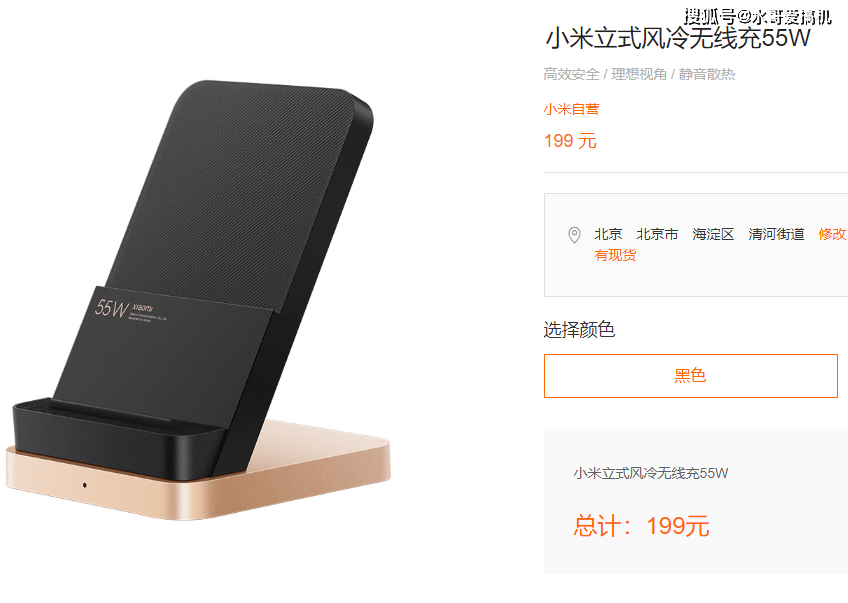Image resolution: width=848 pixels, height=603 pixels.
Task: Click the 有现货 stock status
Action: (615, 255)
